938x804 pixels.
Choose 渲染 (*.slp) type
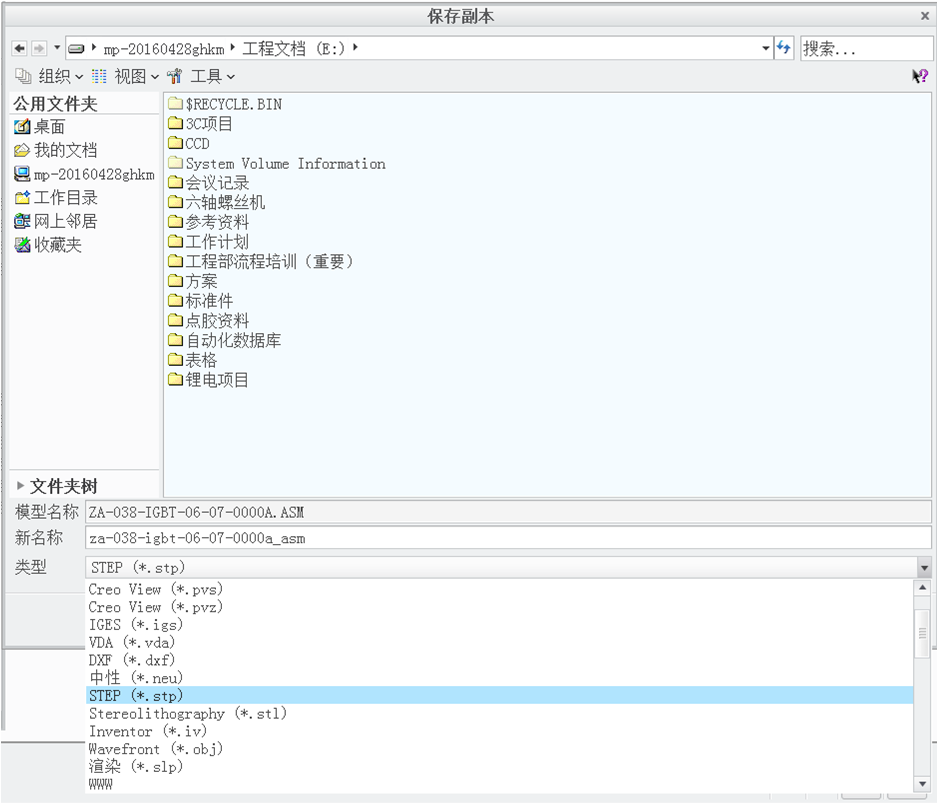[x=500, y=766]
